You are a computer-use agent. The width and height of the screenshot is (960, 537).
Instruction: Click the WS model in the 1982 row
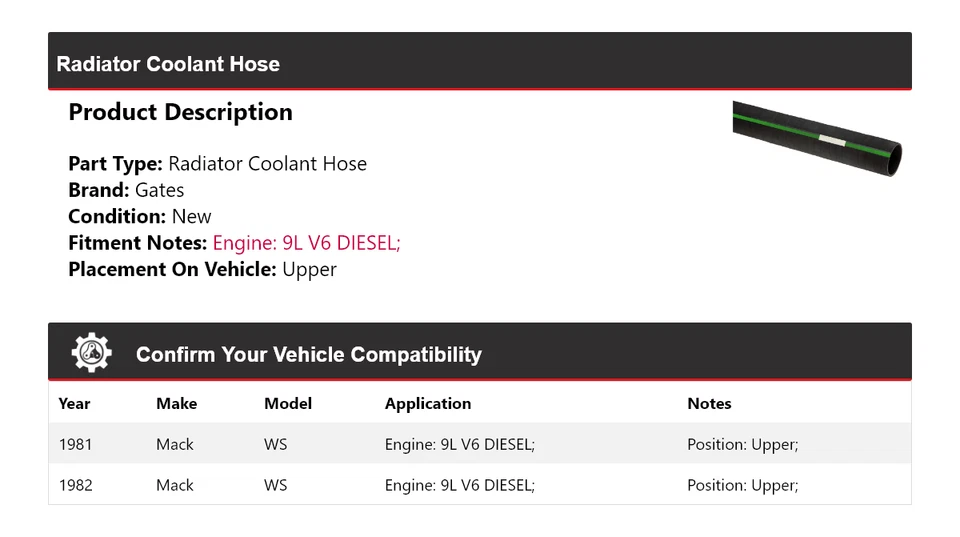(275, 485)
